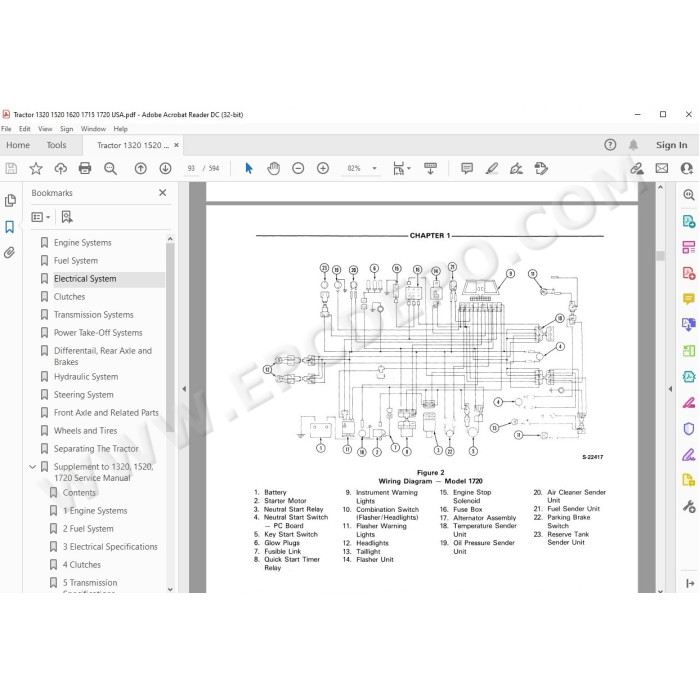Choose the Selection arrow tool

[x=249, y=168]
